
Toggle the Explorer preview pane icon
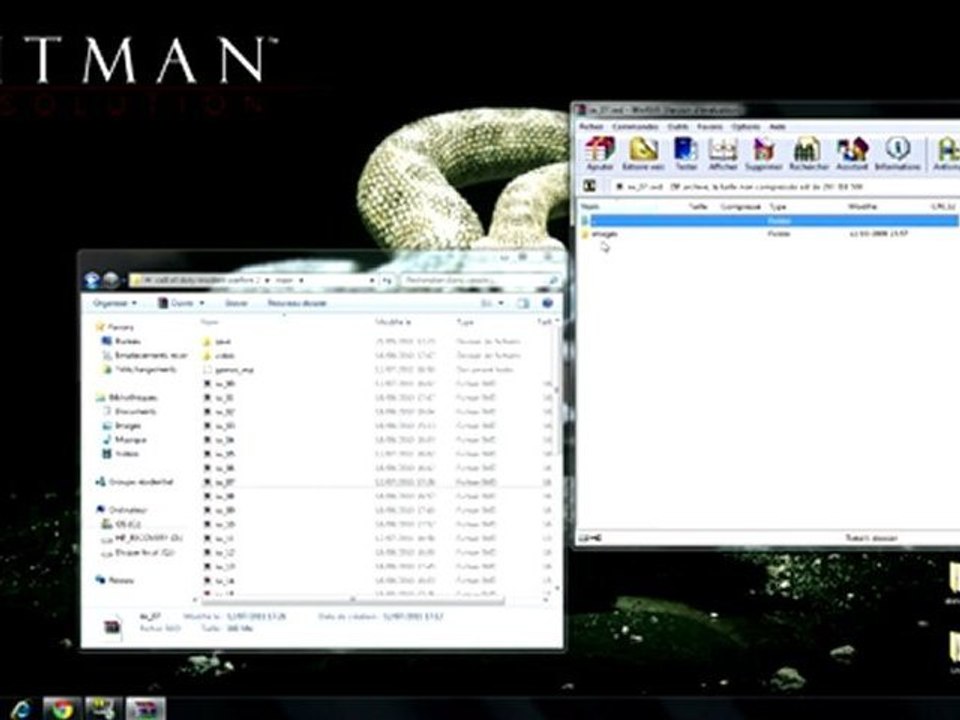[x=523, y=303]
